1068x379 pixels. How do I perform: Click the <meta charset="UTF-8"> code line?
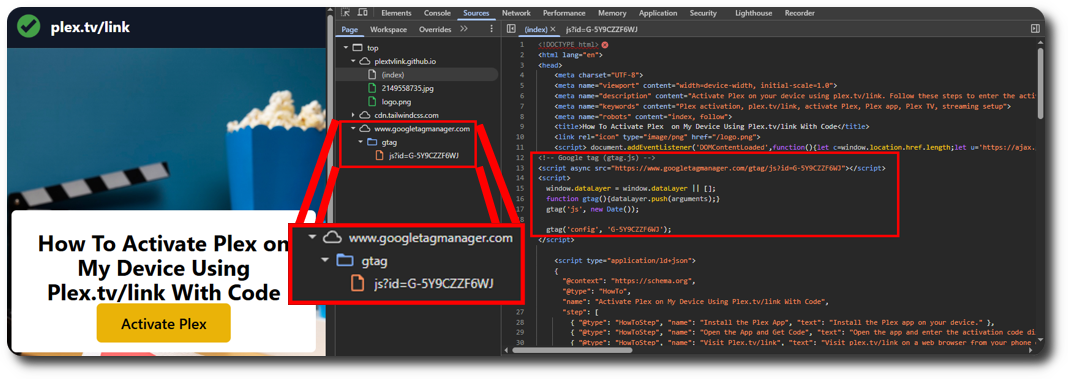pos(599,75)
